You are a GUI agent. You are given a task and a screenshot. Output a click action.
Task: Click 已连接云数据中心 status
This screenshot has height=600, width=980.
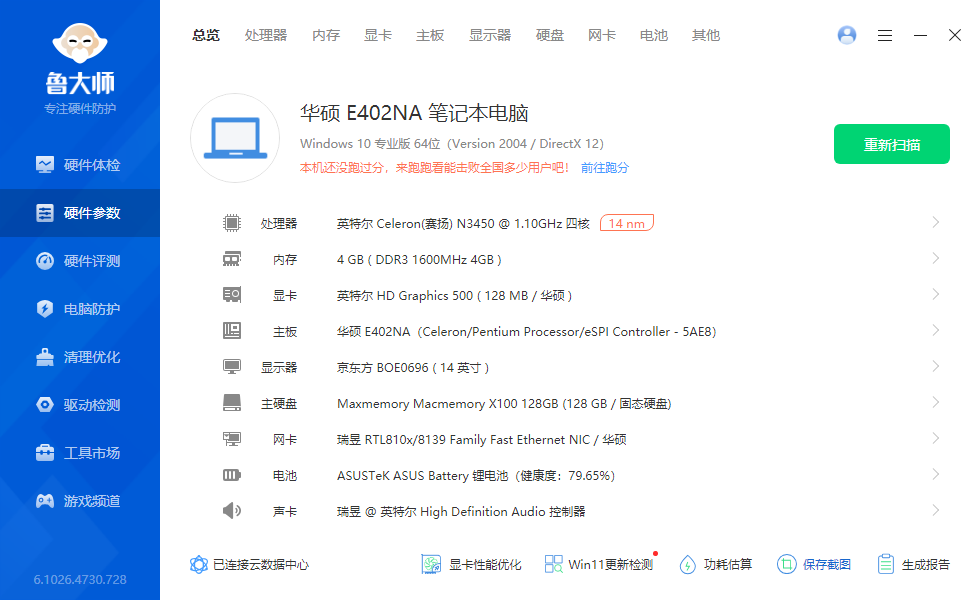coord(249,565)
